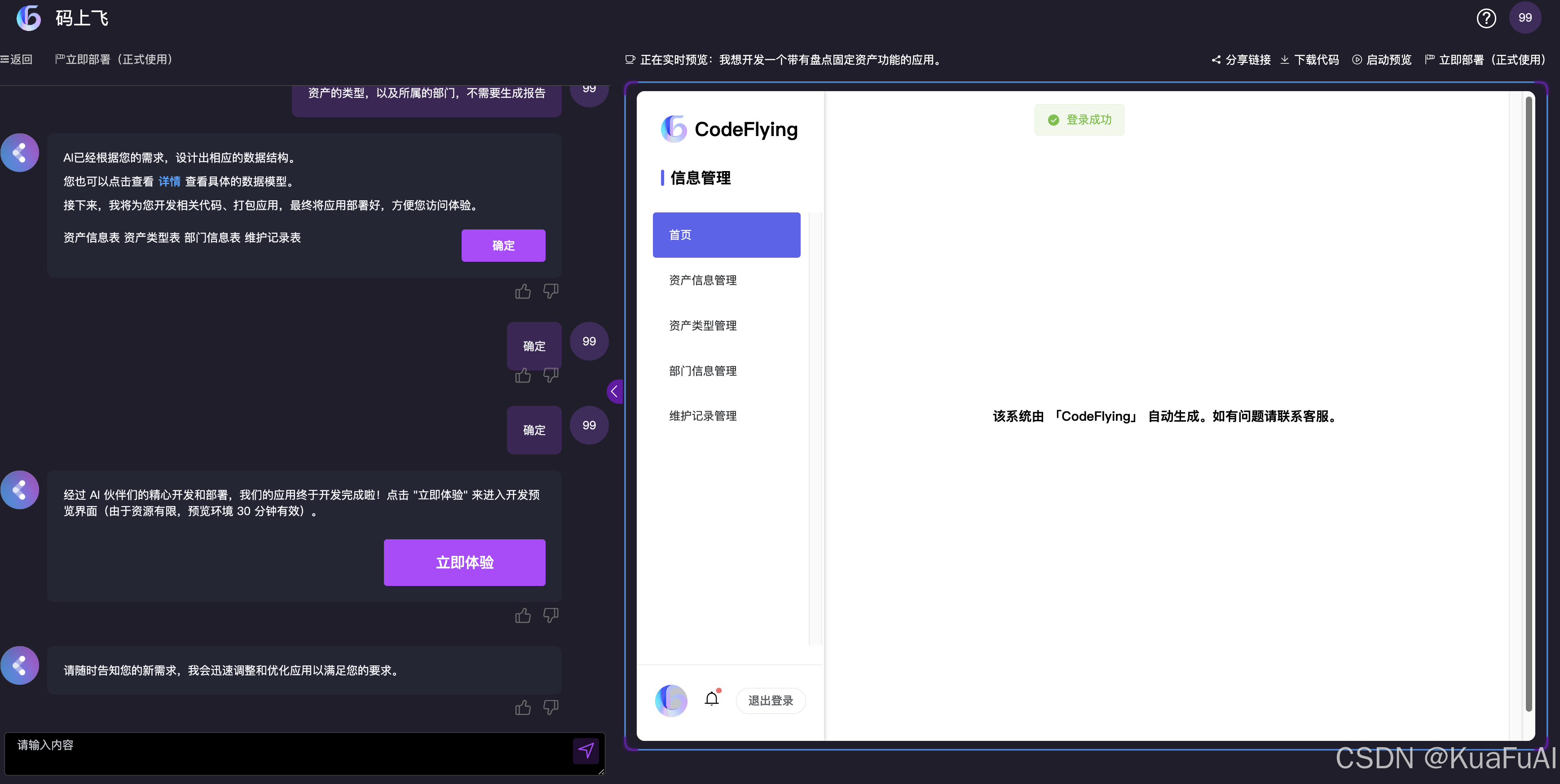Image resolution: width=1560 pixels, height=784 pixels.
Task: Click the AI avatar beside 请随时告知 message
Action: (19, 665)
